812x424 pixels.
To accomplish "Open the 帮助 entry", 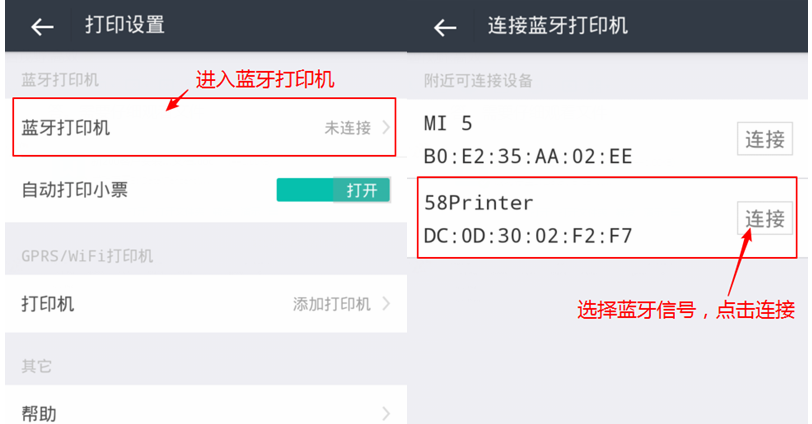I will [x=39, y=413].
